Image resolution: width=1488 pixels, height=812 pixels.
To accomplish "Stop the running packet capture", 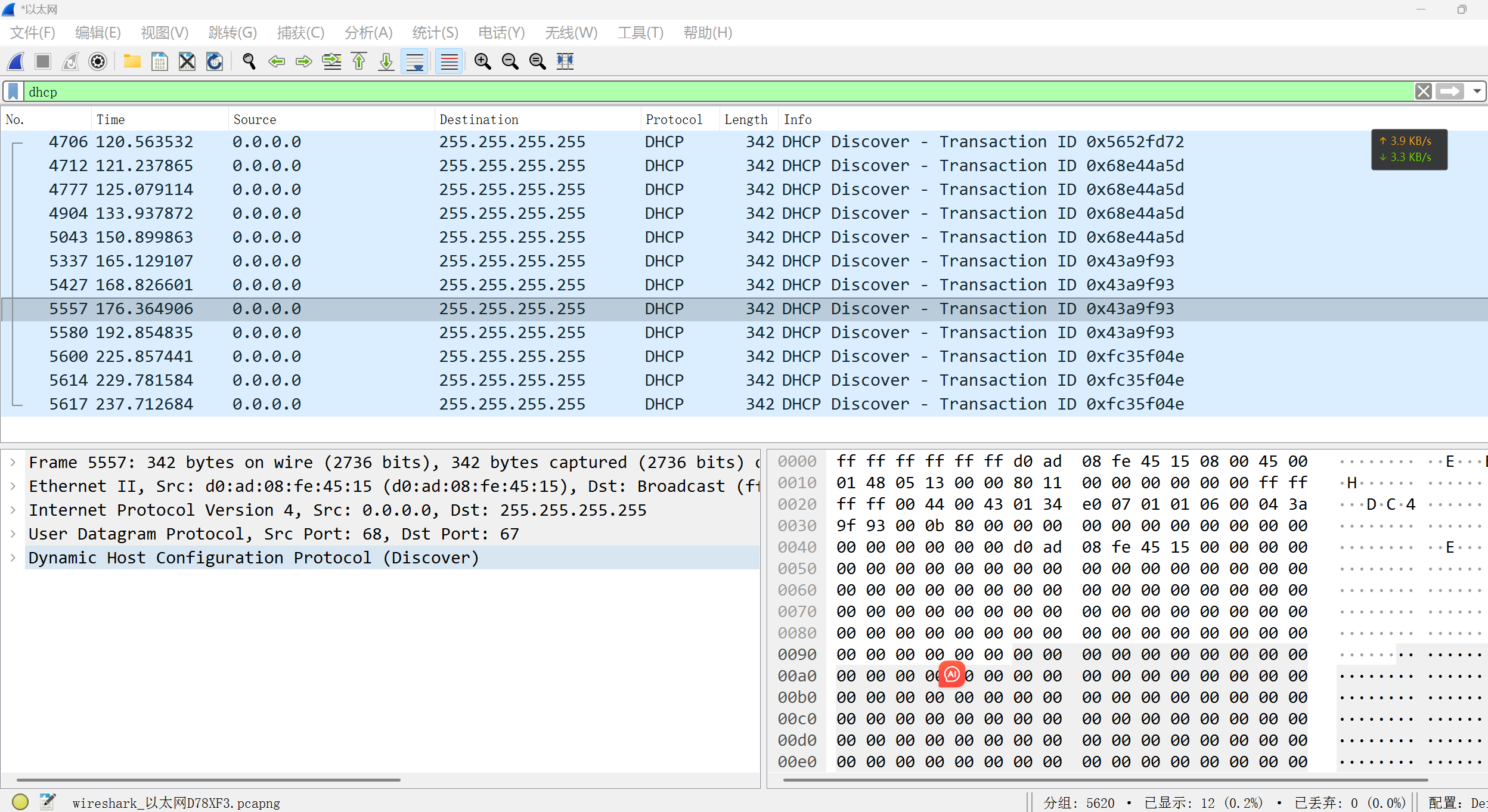I will click(x=43, y=61).
